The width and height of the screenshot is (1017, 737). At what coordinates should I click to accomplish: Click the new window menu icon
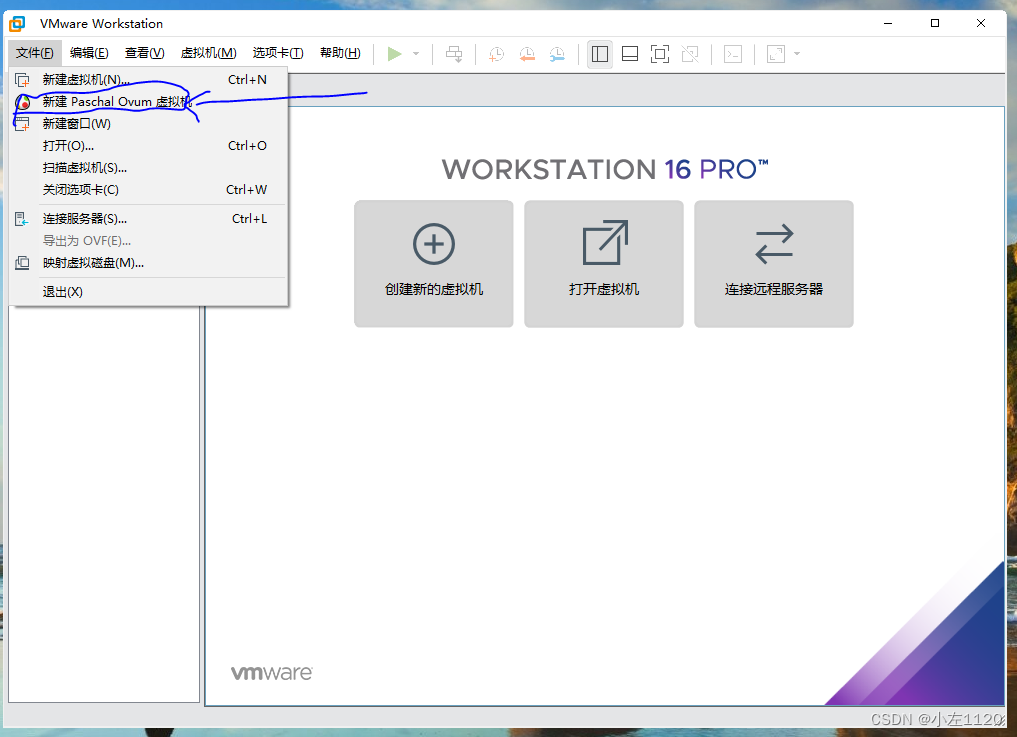22,124
